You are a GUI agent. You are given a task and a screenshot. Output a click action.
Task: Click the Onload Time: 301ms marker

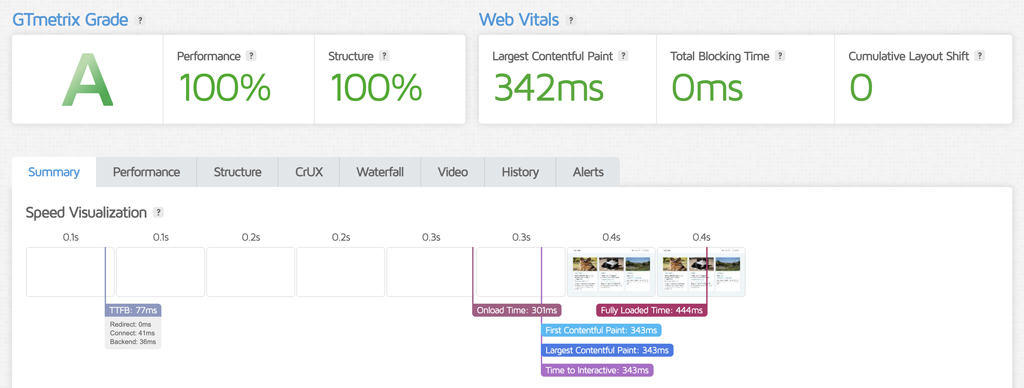(x=517, y=310)
